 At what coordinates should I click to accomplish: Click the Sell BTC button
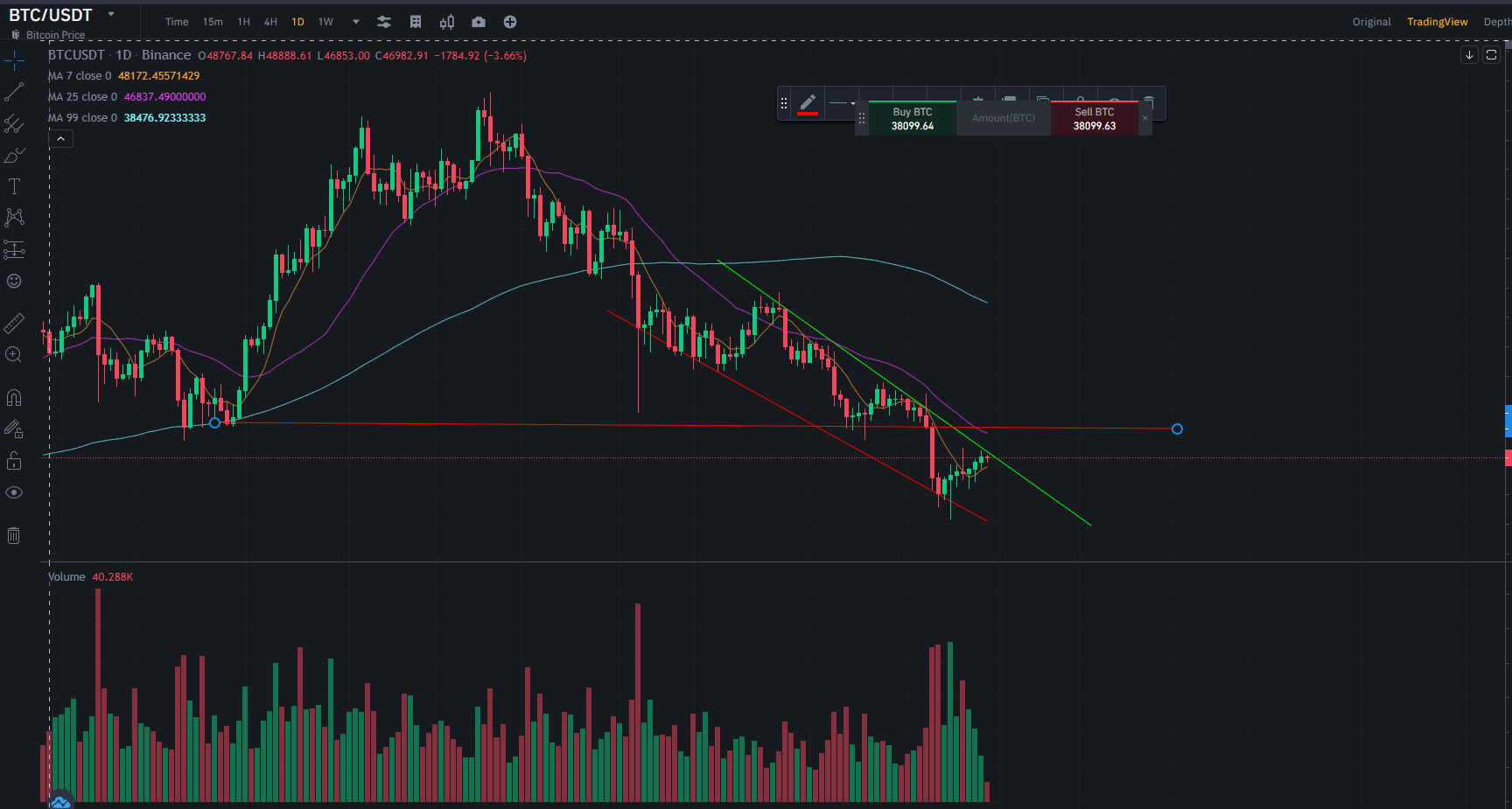[1095, 119]
